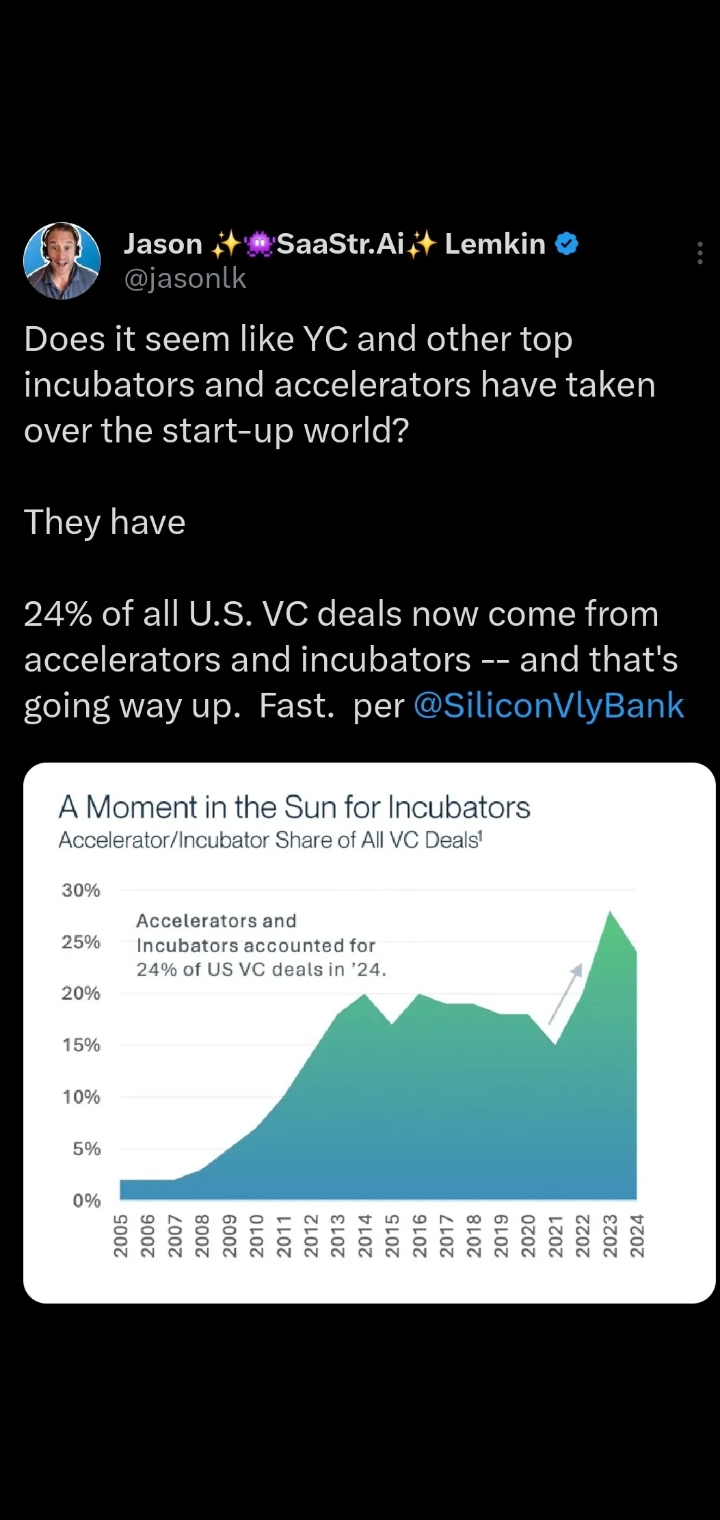Open the three-dot more options menu
Image resolution: width=720 pixels, height=1520 pixels.
[699, 254]
